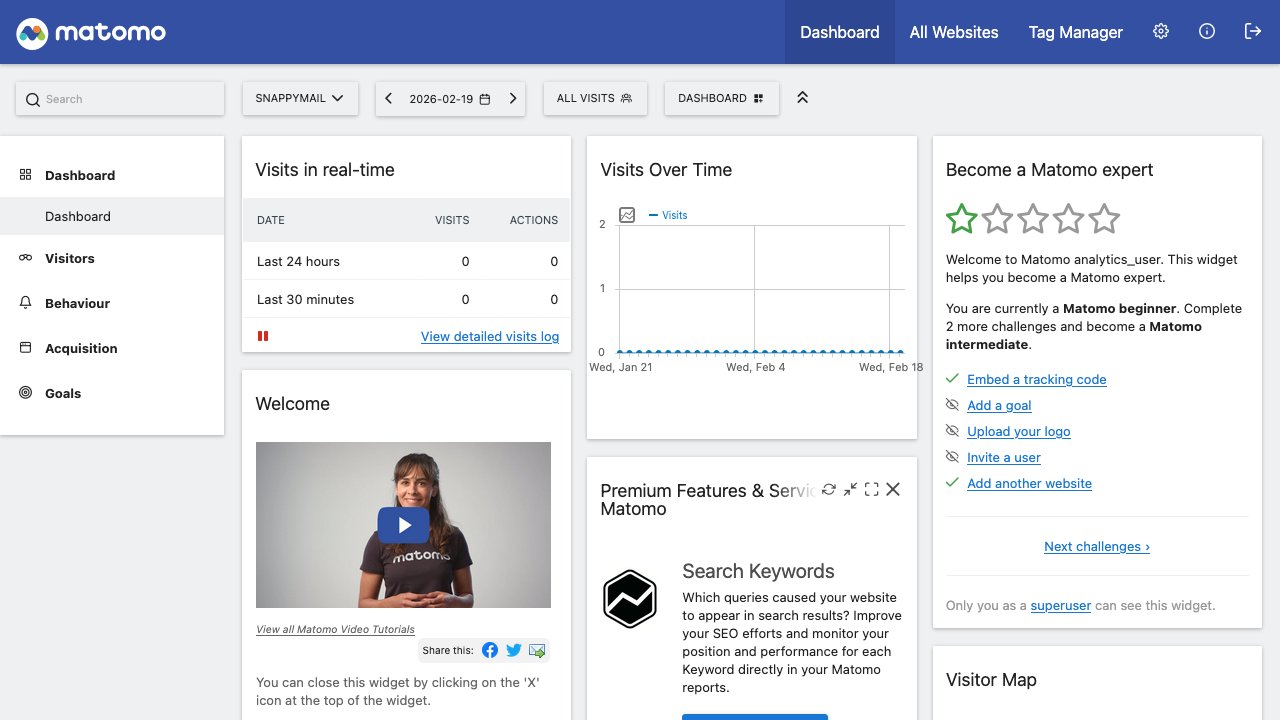Toggle the Visits series legend
The height and width of the screenshot is (720, 1280).
(669, 215)
